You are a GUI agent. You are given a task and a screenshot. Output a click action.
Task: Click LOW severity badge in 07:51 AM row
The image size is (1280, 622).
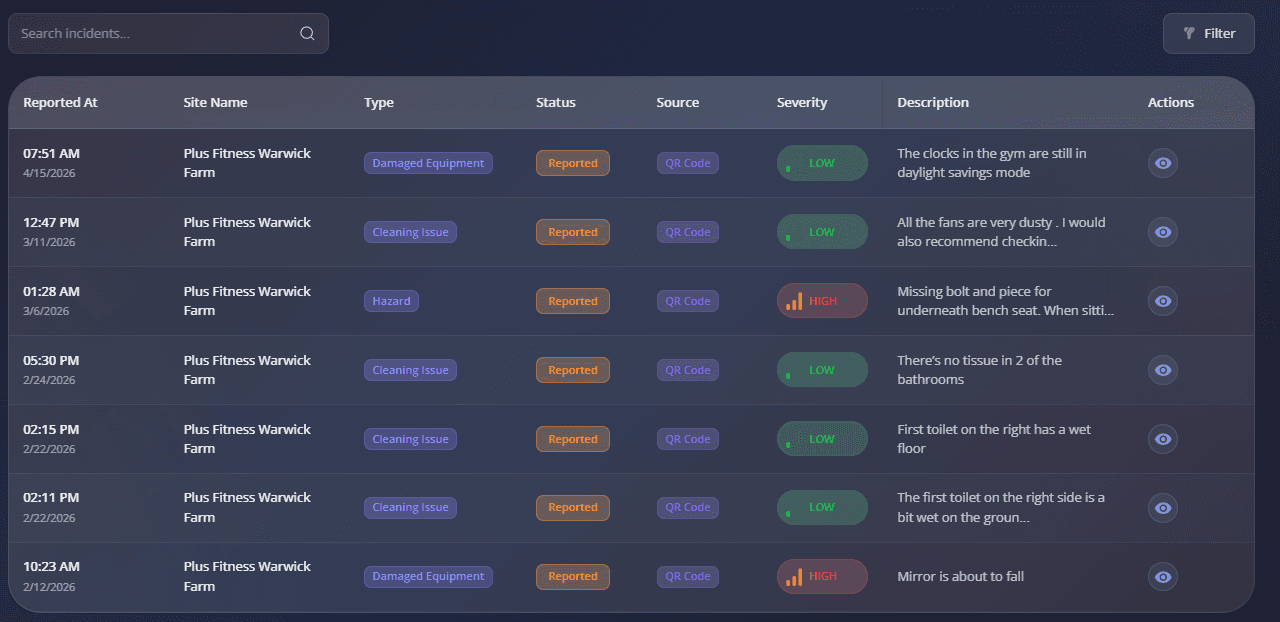point(822,163)
